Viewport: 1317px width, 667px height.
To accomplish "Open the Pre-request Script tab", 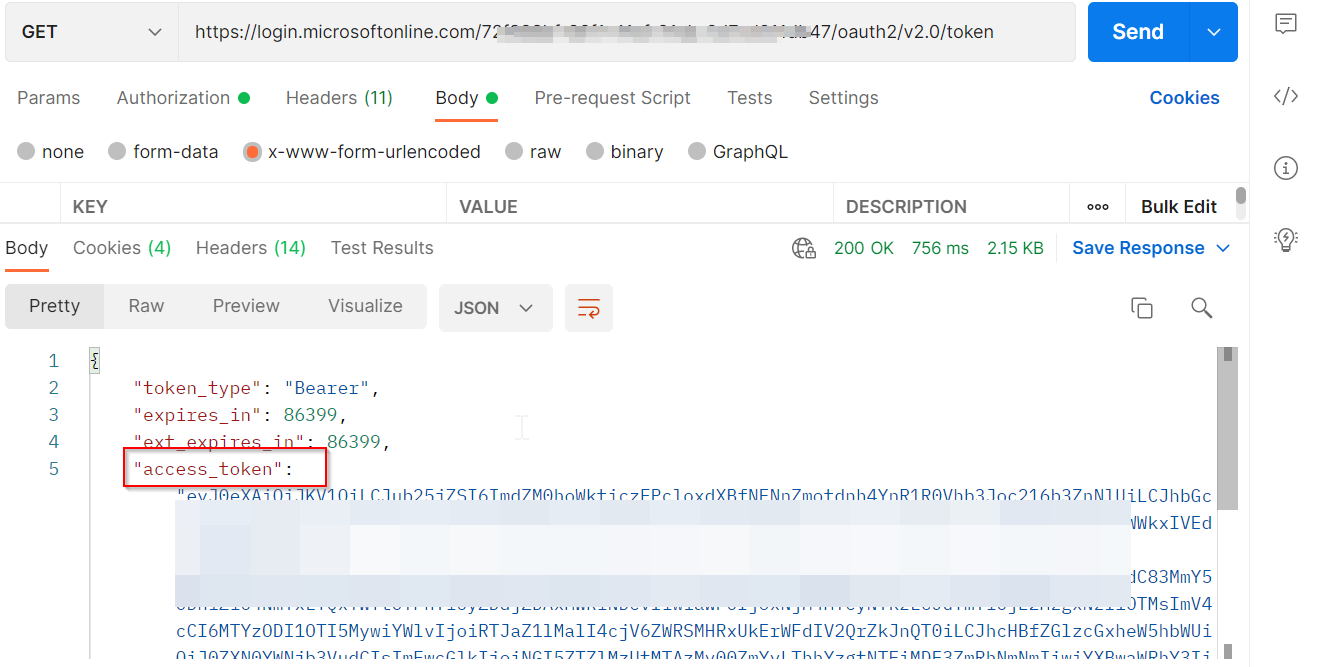I will tap(612, 98).
